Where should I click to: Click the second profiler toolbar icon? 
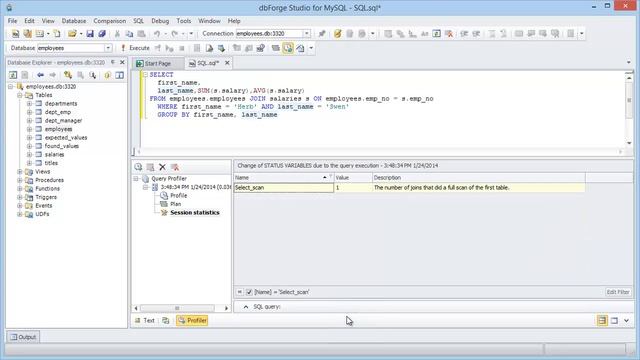pos(150,167)
